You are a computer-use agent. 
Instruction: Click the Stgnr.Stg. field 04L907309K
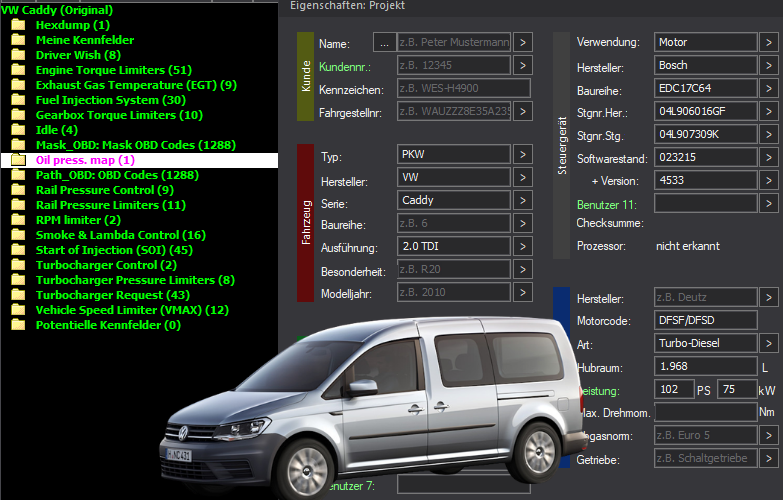click(x=706, y=134)
